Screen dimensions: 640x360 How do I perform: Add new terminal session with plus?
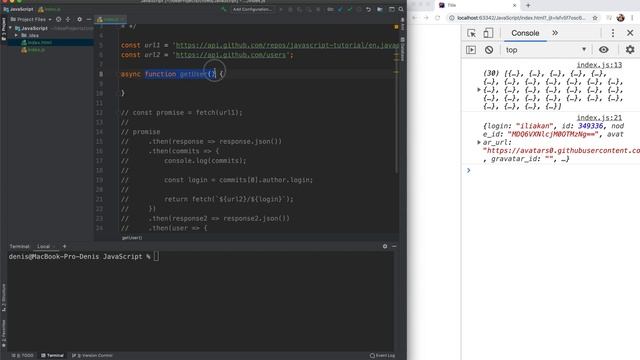pyautogui.click(x=64, y=247)
